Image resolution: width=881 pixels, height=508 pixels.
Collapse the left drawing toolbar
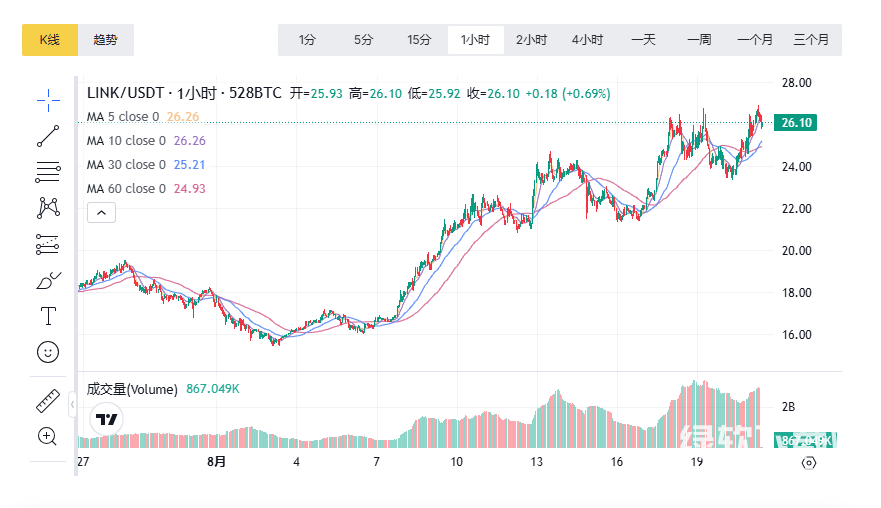click(x=72, y=406)
